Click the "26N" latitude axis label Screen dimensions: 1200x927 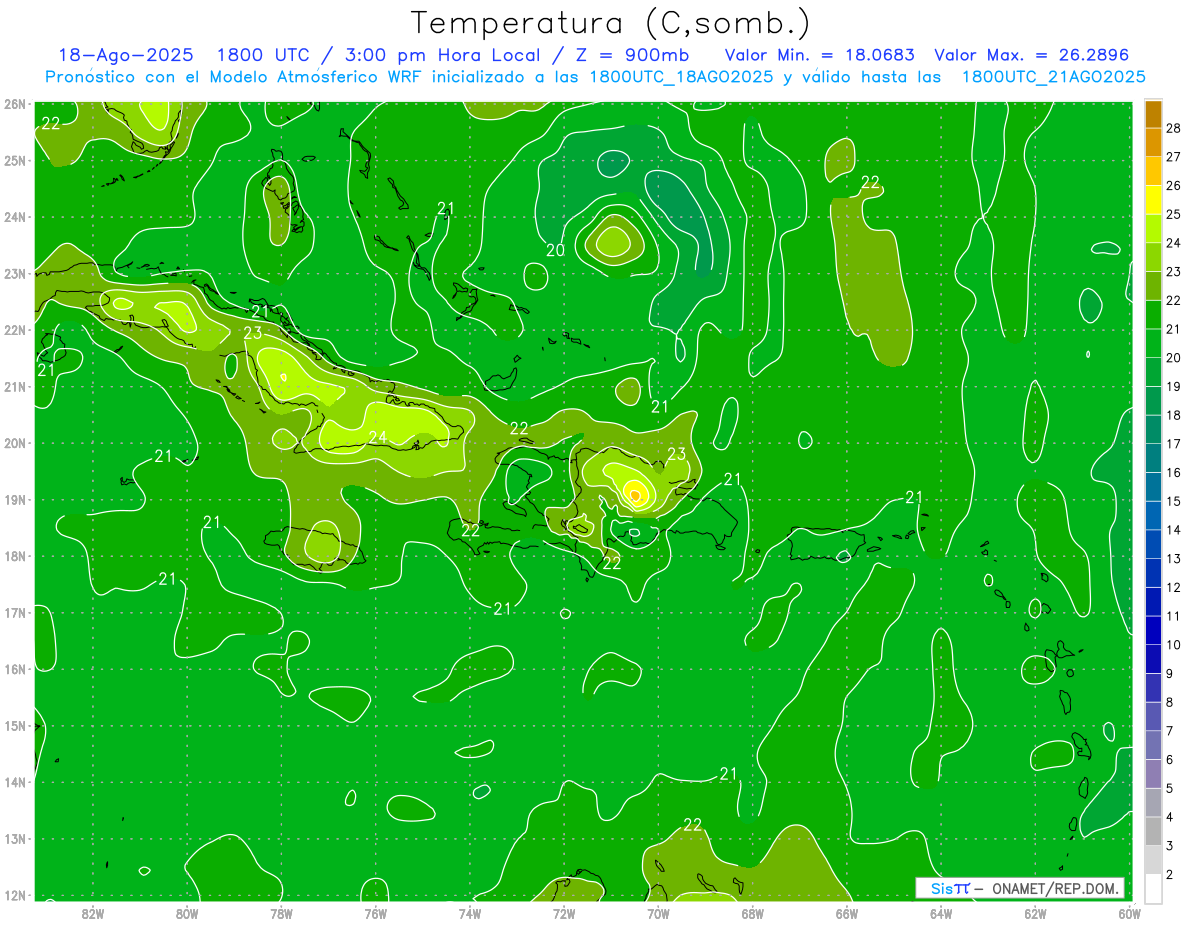click(x=14, y=104)
